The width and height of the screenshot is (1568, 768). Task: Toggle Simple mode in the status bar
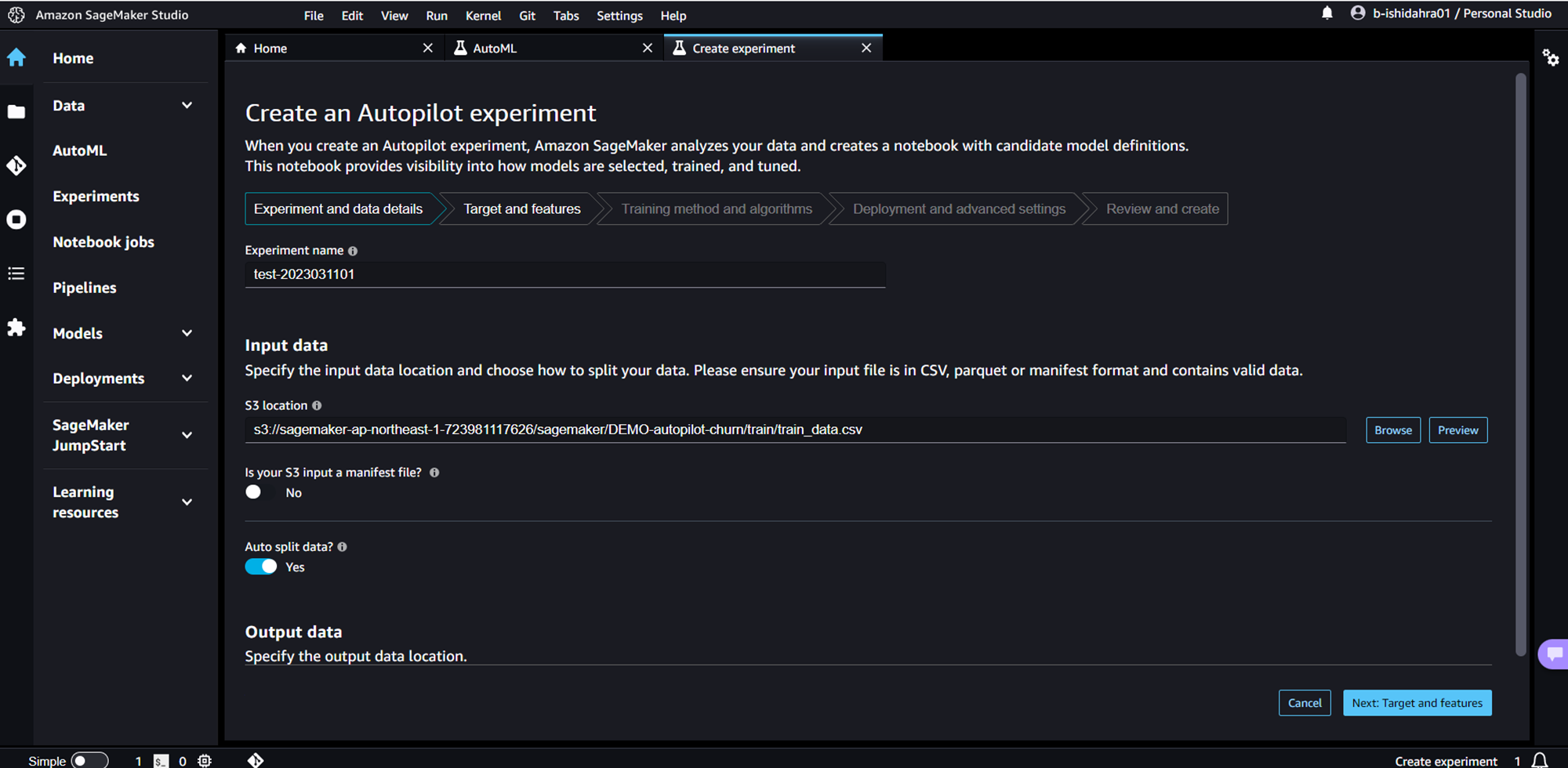tap(89, 760)
